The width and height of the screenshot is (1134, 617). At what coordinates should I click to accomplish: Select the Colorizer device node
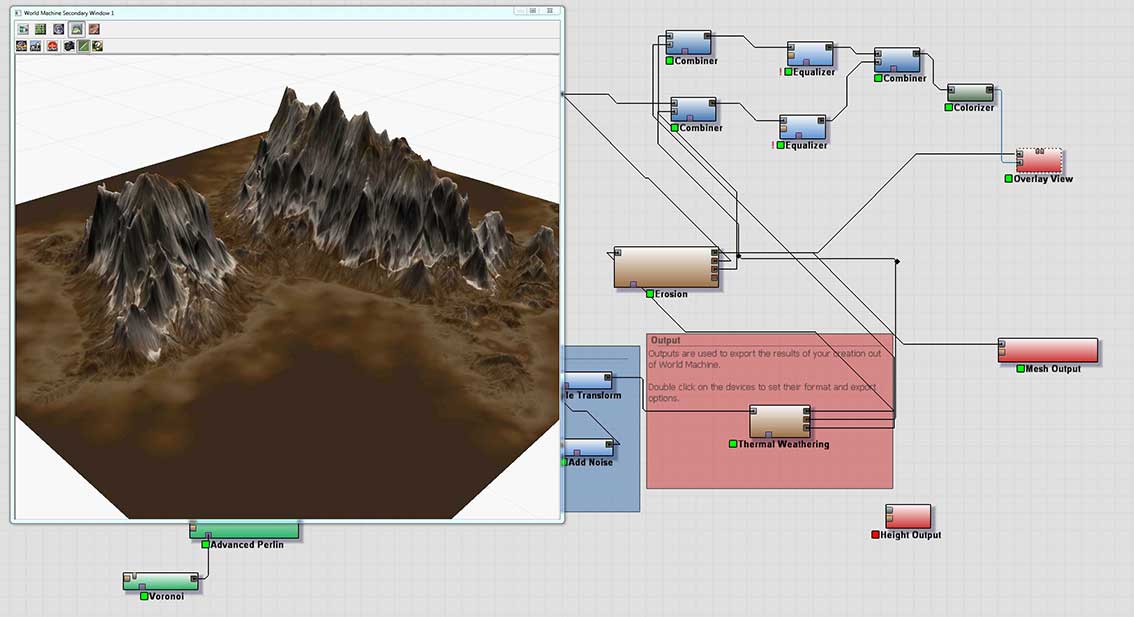pyautogui.click(x=969, y=93)
